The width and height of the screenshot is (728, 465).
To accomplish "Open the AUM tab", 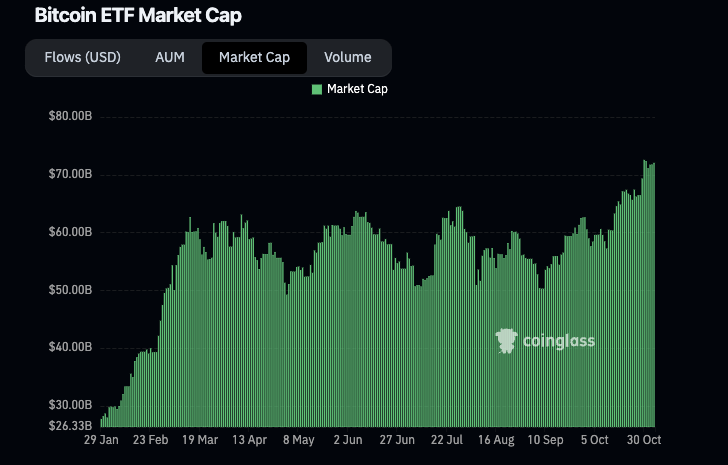I will click(x=170, y=57).
